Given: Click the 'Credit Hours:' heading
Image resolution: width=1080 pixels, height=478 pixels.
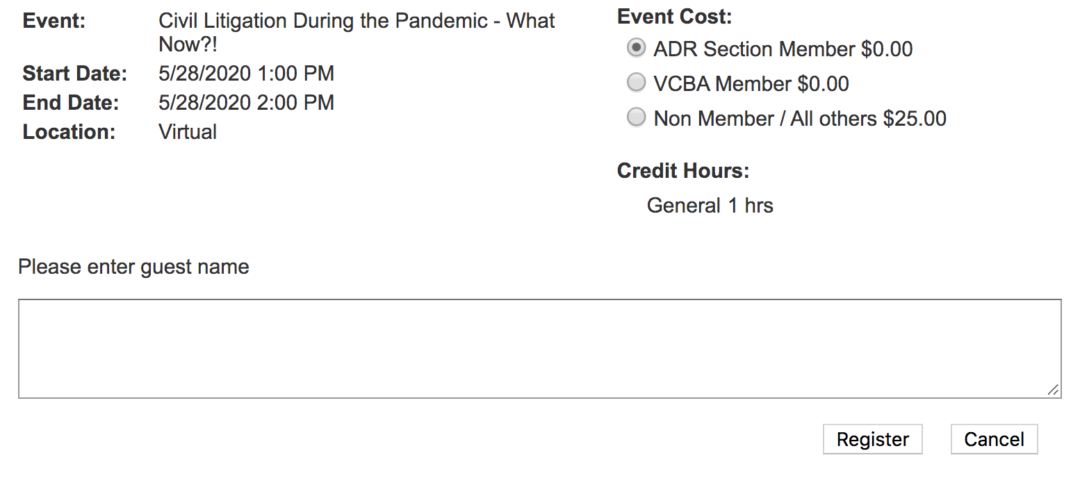Looking at the screenshot, I should click(683, 171).
